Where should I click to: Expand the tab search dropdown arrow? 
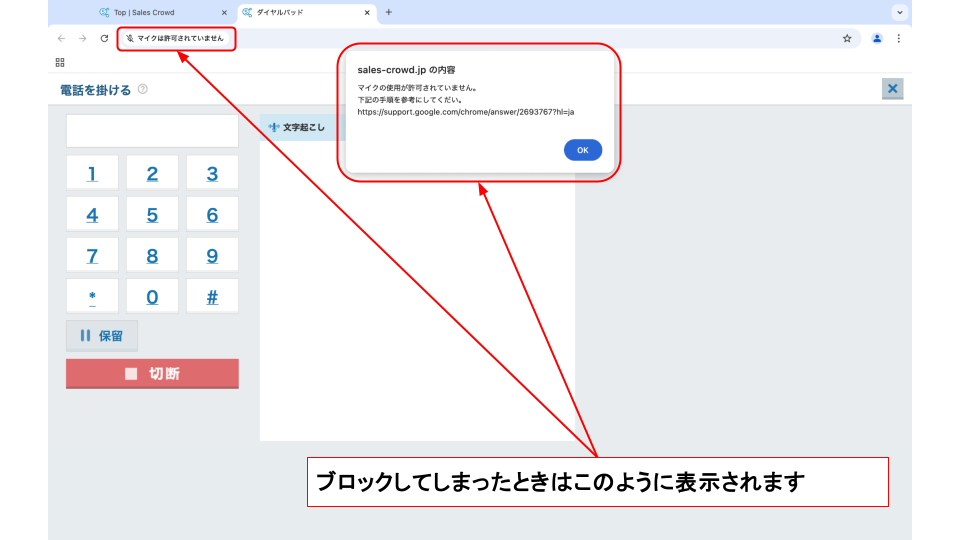pos(900,12)
